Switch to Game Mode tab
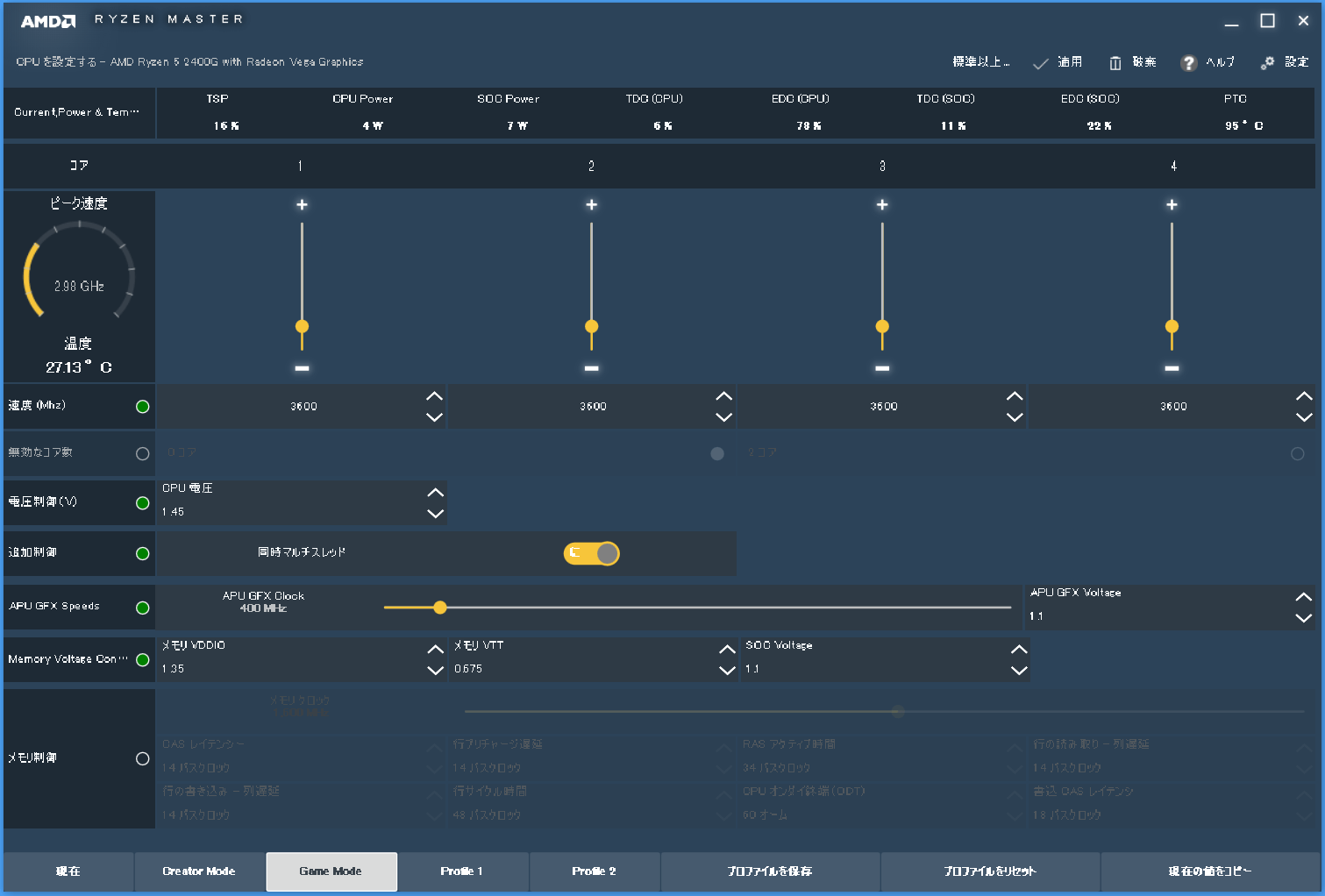Screen dimensions: 1325x896 331,871
